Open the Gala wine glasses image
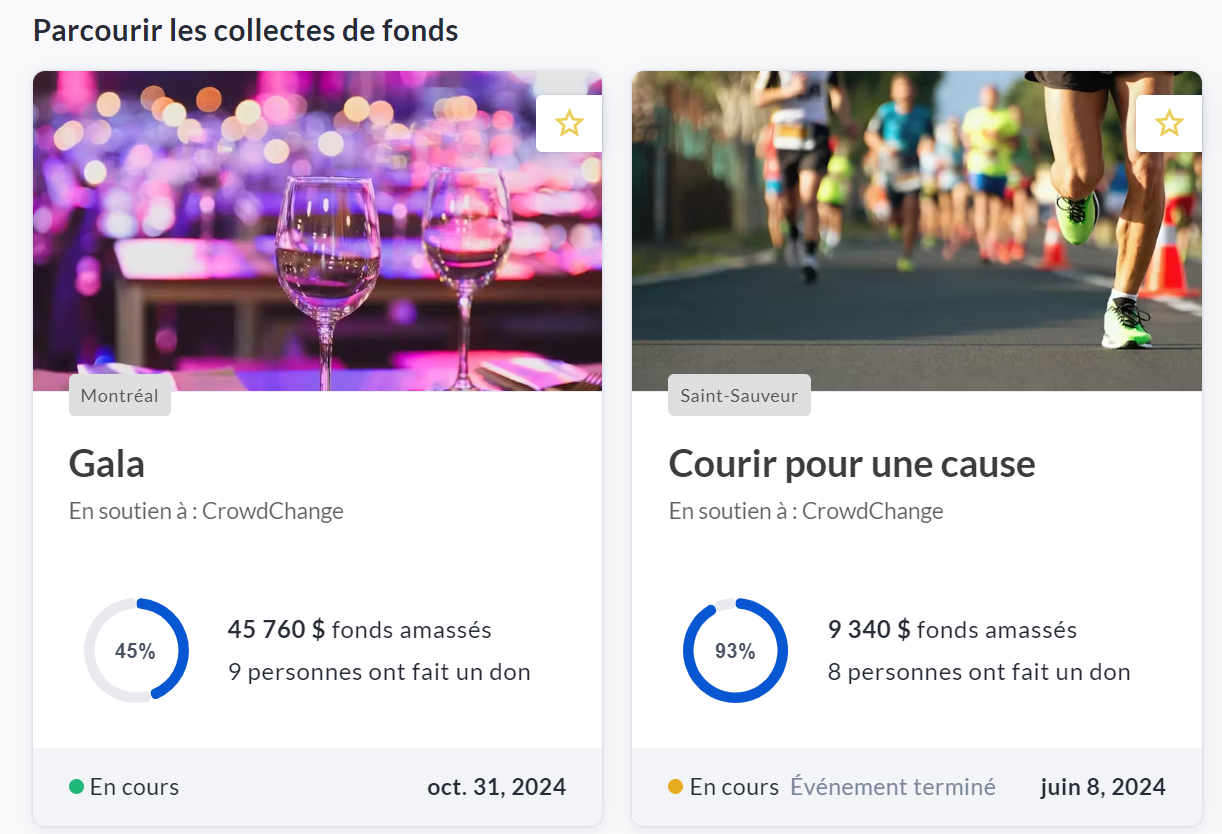This screenshot has height=834, width=1222. click(x=317, y=230)
